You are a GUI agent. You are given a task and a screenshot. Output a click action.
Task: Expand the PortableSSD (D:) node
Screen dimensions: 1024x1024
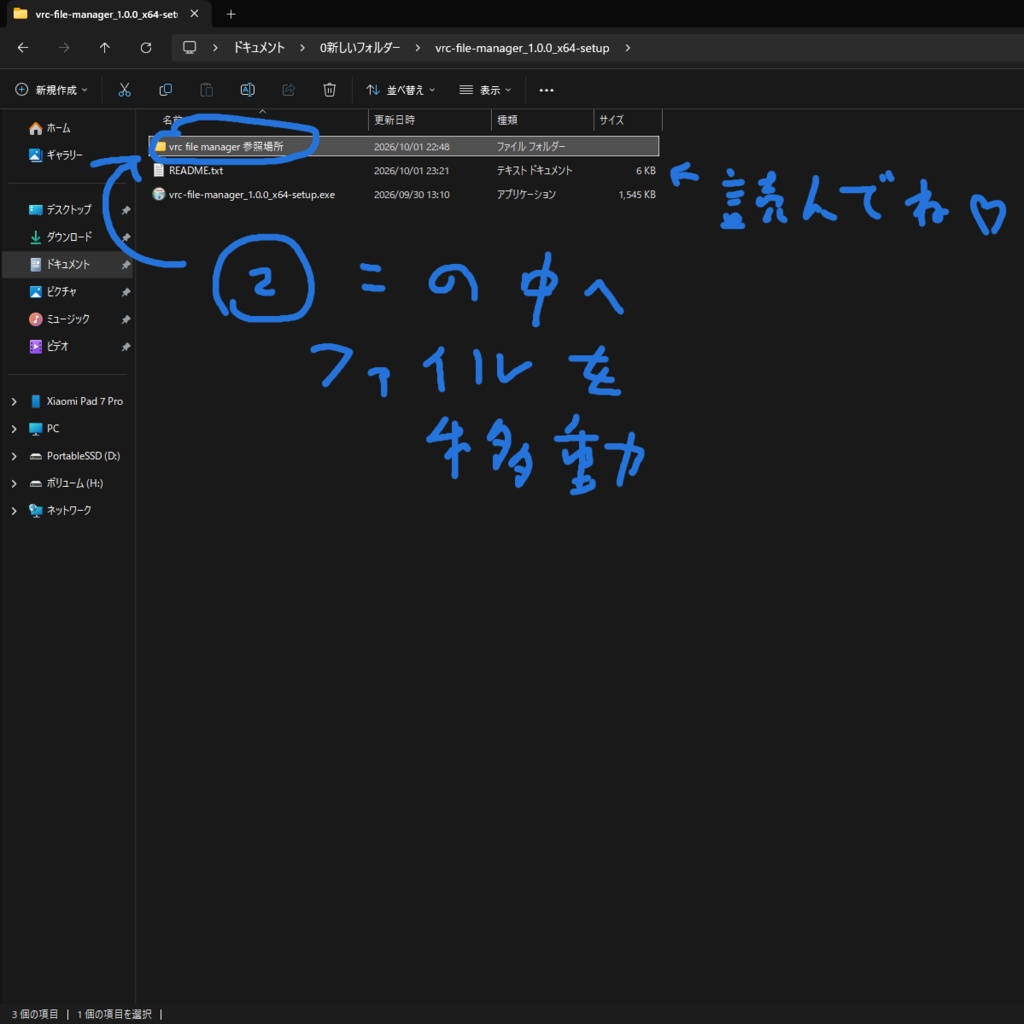pyautogui.click(x=14, y=456)
